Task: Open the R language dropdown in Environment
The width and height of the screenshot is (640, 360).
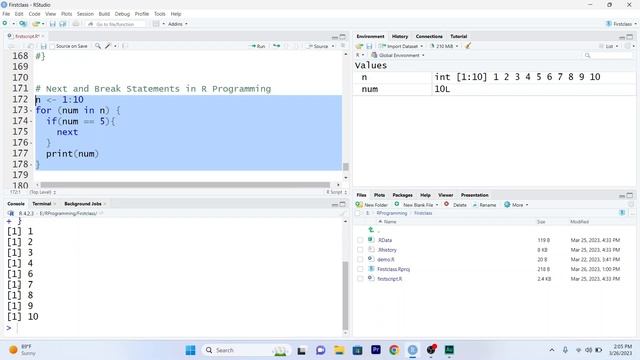Action: (360, 55)
